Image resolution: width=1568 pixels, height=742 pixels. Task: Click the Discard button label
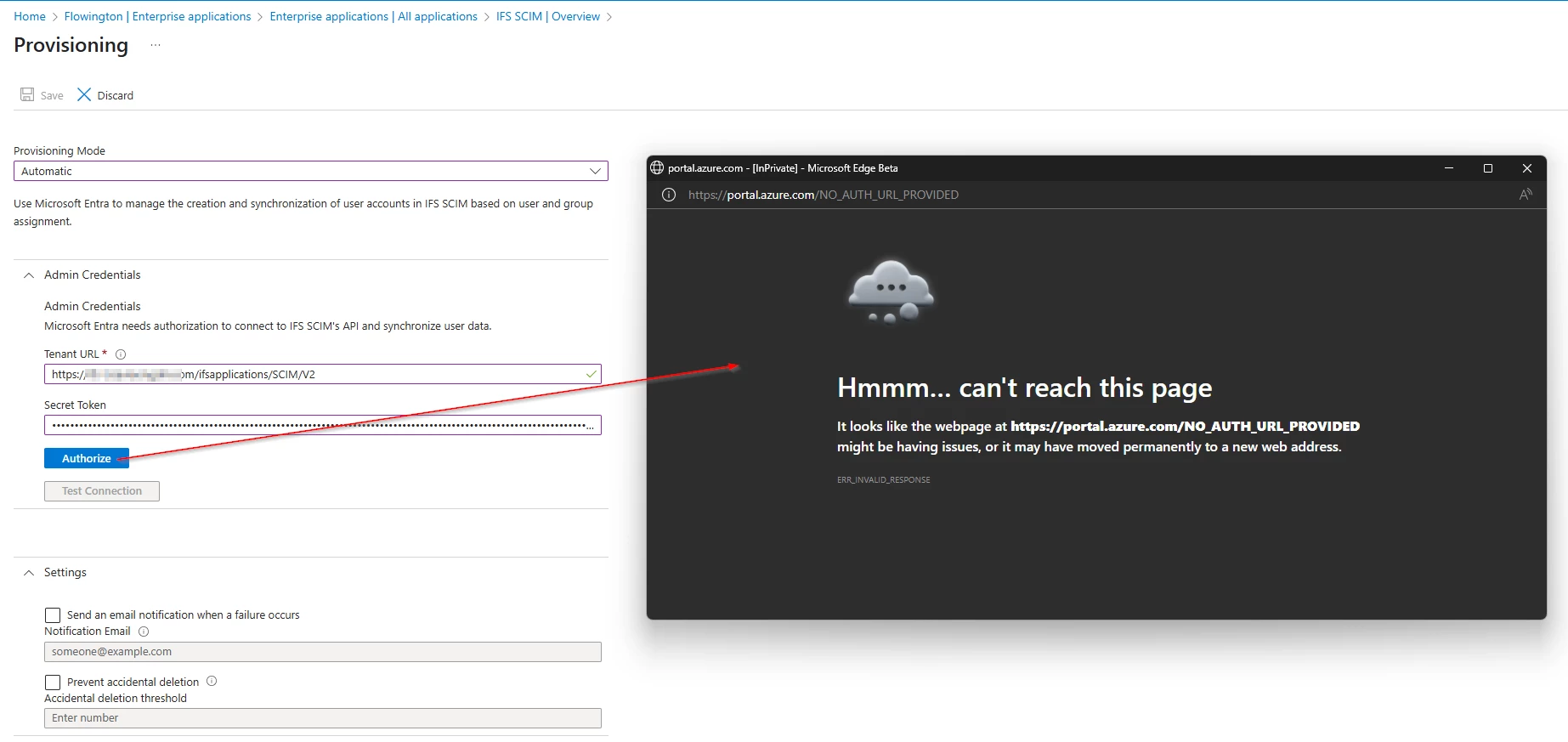click(116, 95)
